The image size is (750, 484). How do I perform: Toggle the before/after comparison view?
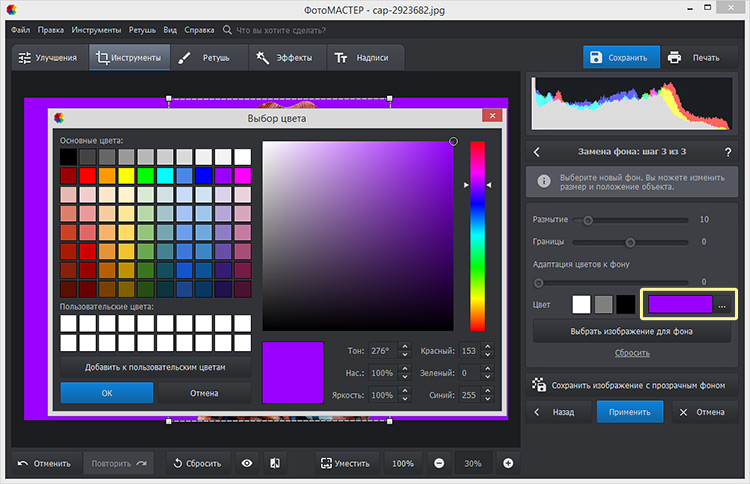[x=273, y=463]
